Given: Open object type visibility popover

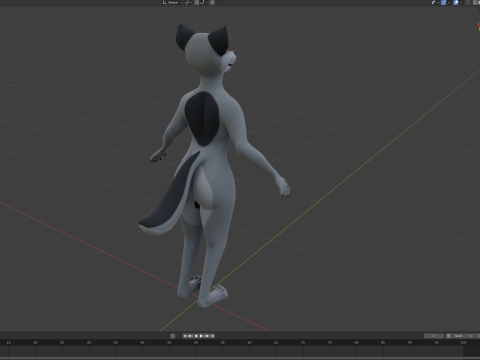Looking at the screenshot, I should tap(436, 2).
